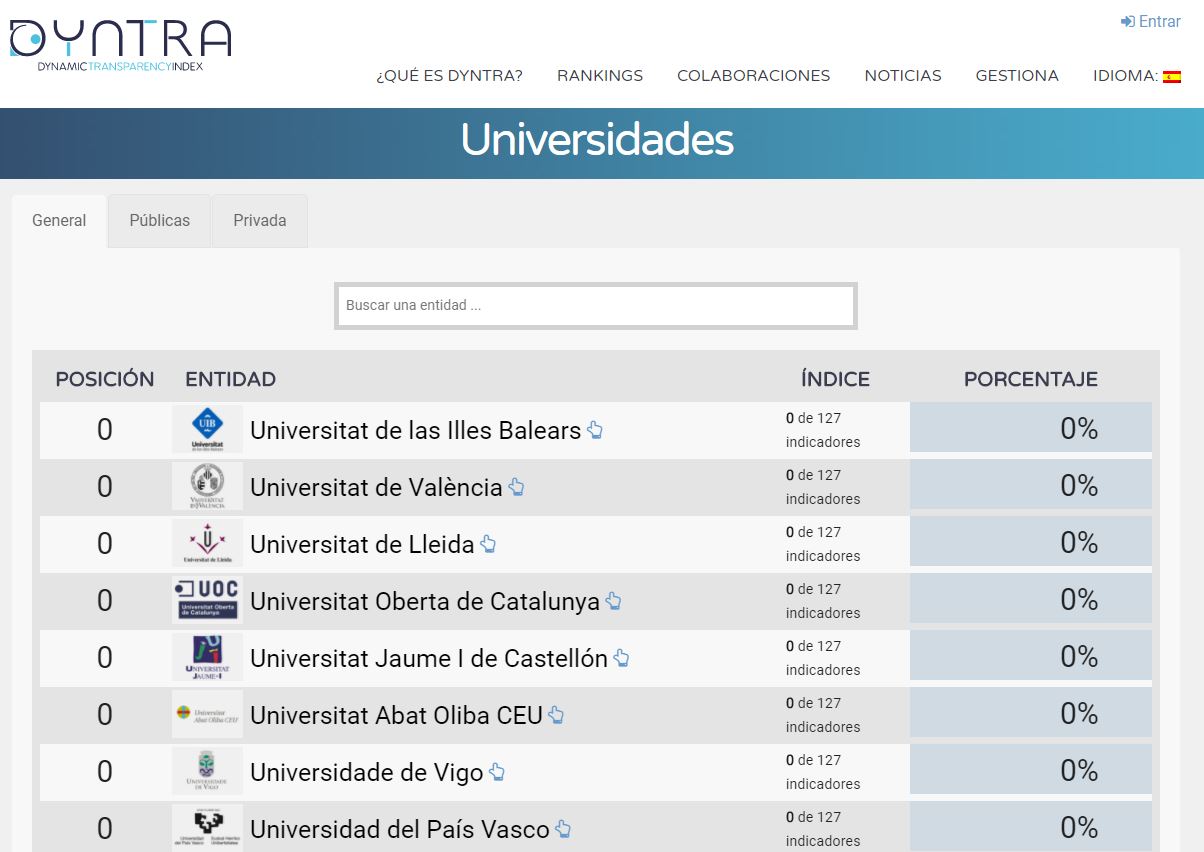Click the Entrar login link
1204x852 pixels.
(x=1151, y=21)
